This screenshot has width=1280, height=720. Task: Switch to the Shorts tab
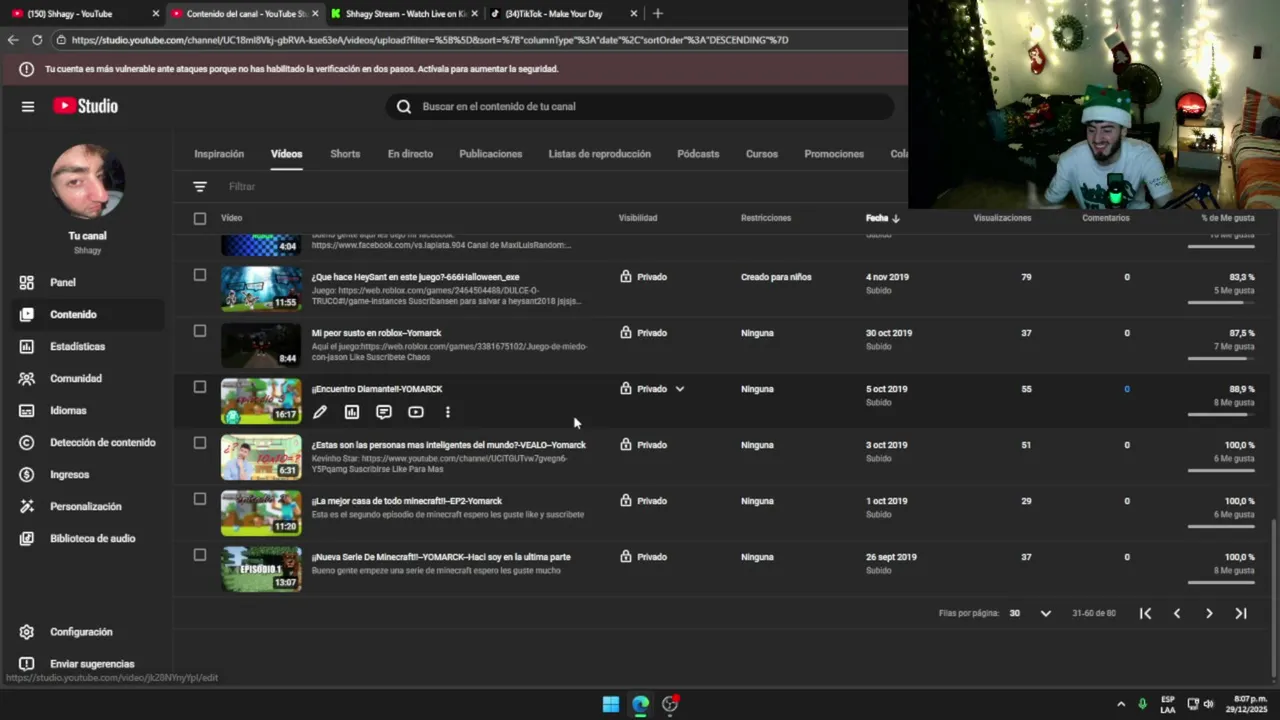(345, 154)
